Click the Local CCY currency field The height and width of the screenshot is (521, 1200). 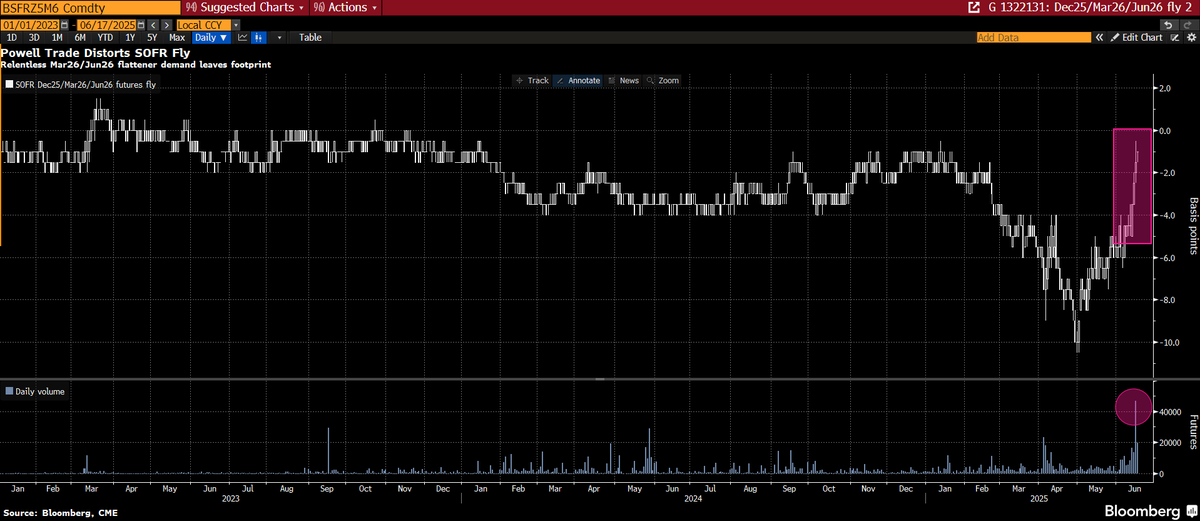click(x=203, y=24)
